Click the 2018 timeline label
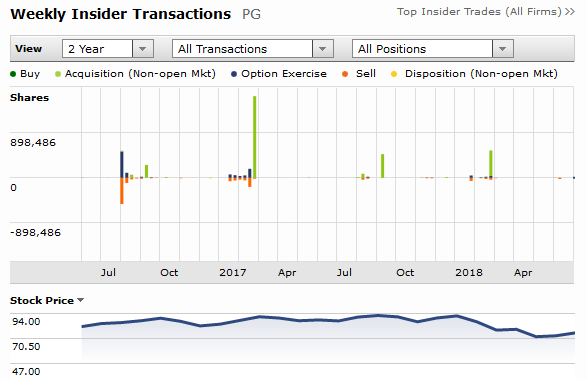 469,272
